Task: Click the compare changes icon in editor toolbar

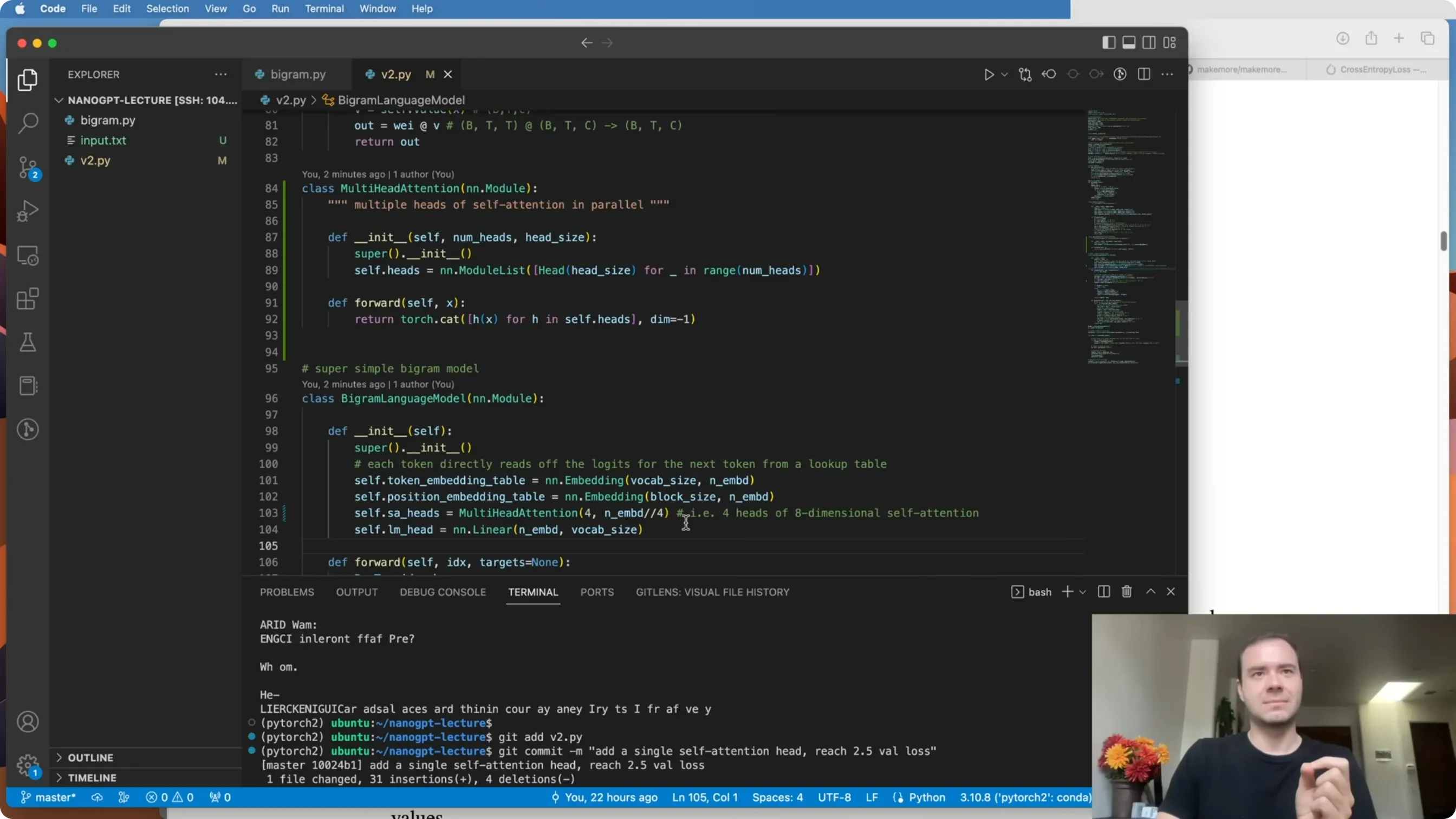Action: (x=1025, y=75)
